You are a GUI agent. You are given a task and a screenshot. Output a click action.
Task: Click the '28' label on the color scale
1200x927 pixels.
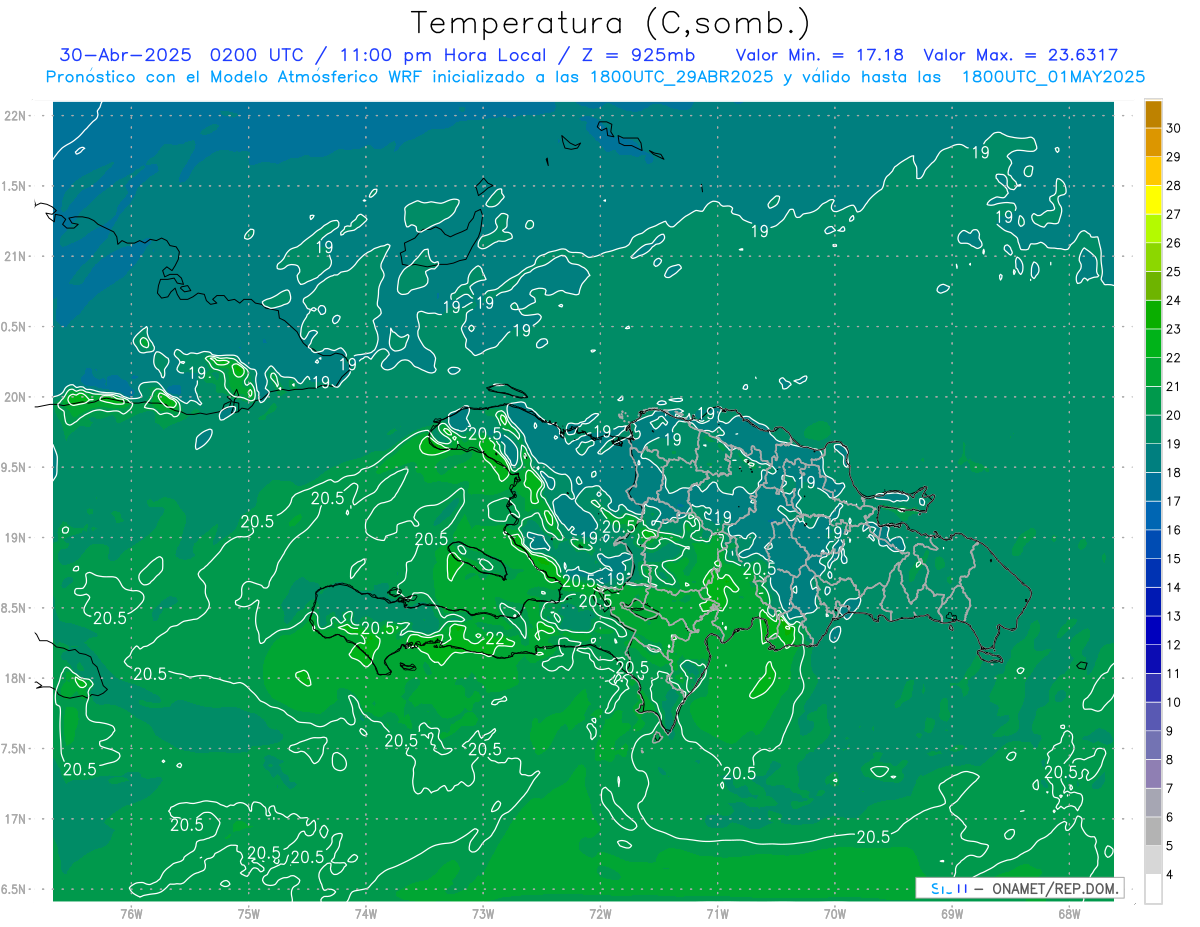click(1174, 186)
